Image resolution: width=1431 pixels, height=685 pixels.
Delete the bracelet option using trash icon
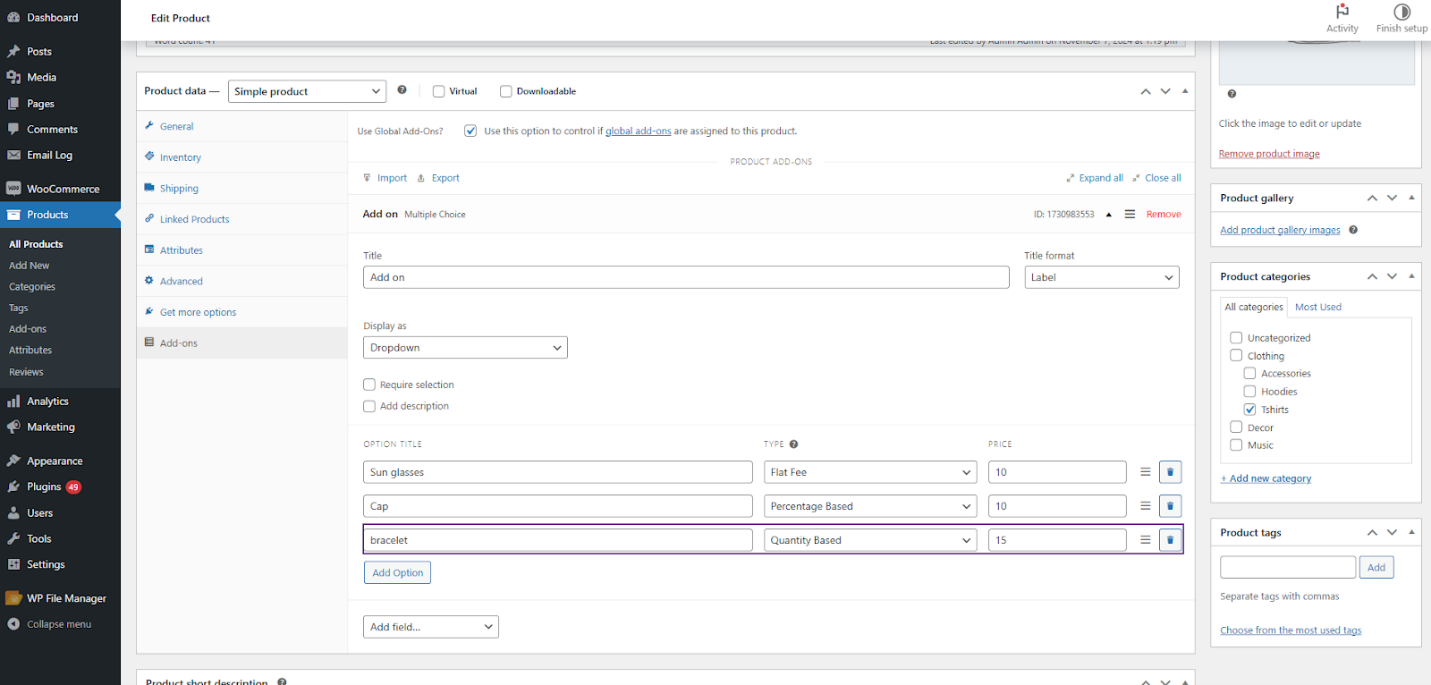click(1170, 539)
